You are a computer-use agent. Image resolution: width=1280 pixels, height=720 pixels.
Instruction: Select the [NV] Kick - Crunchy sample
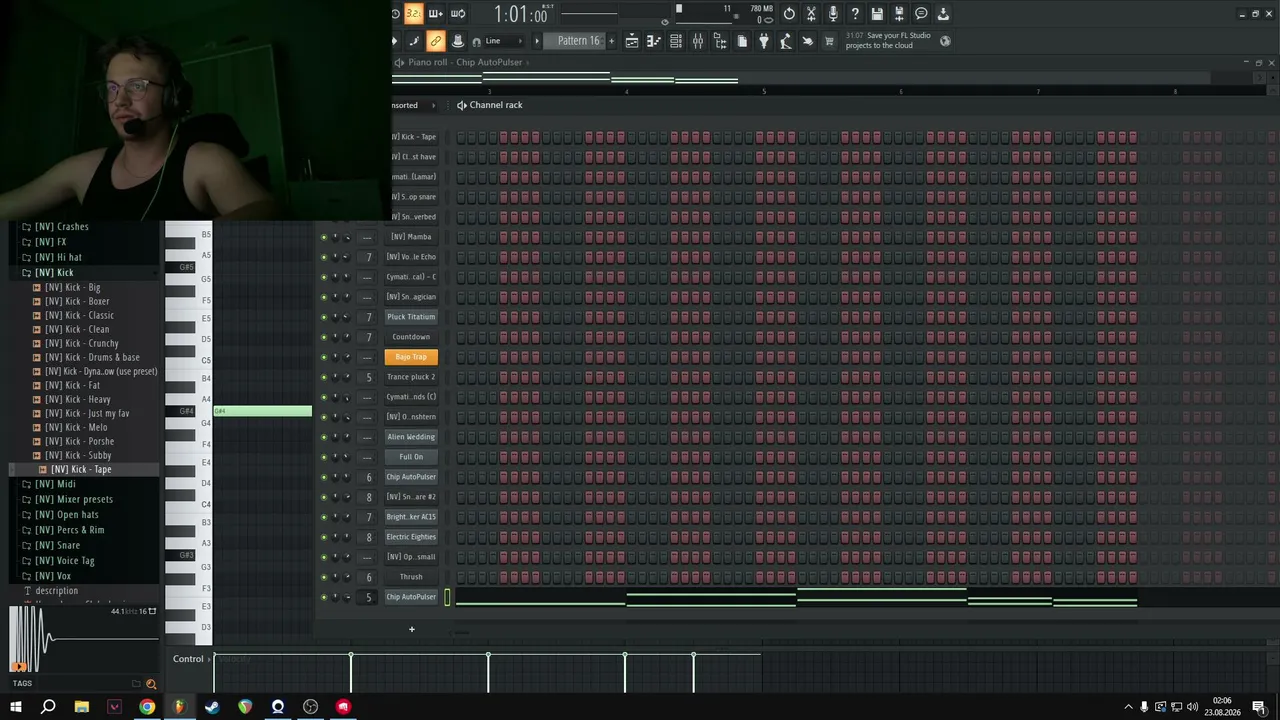point(81,343)
